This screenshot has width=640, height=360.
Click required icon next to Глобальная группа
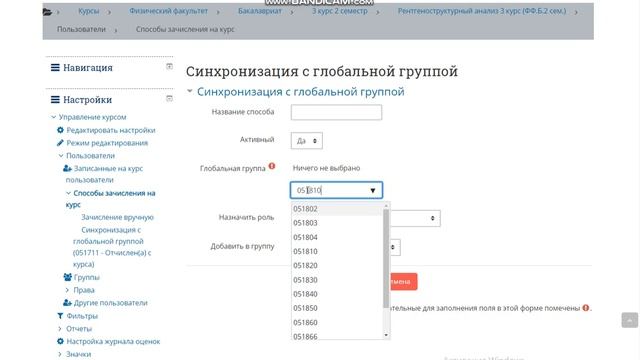(272, 166)
